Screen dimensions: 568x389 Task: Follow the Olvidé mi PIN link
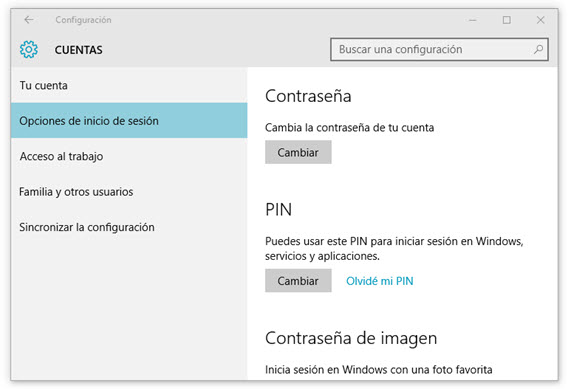coord(380,281)
